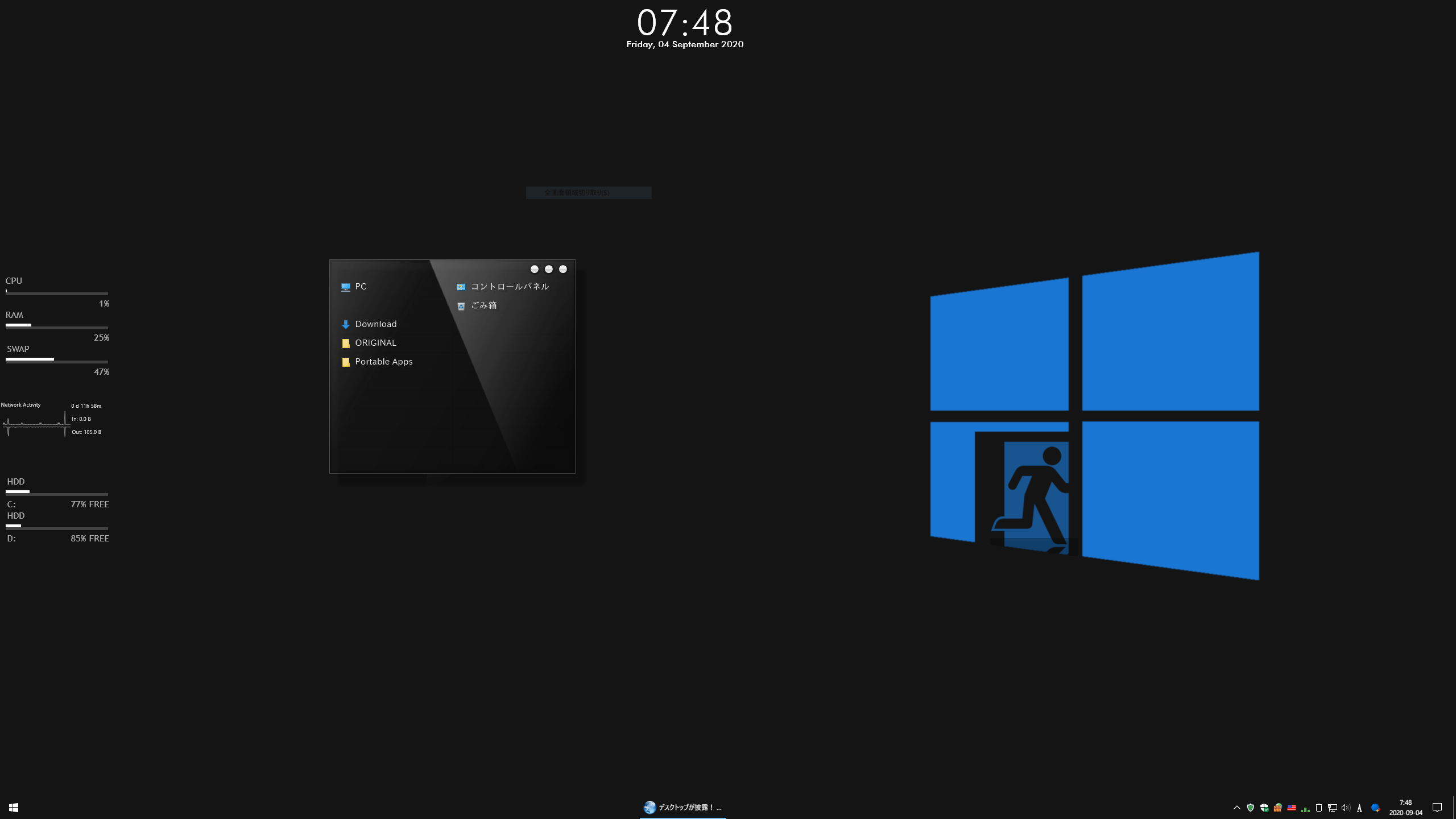Open Windows Security from the tray
The height and width of the screenshot is (819, 1456).
coord(1264,808)
